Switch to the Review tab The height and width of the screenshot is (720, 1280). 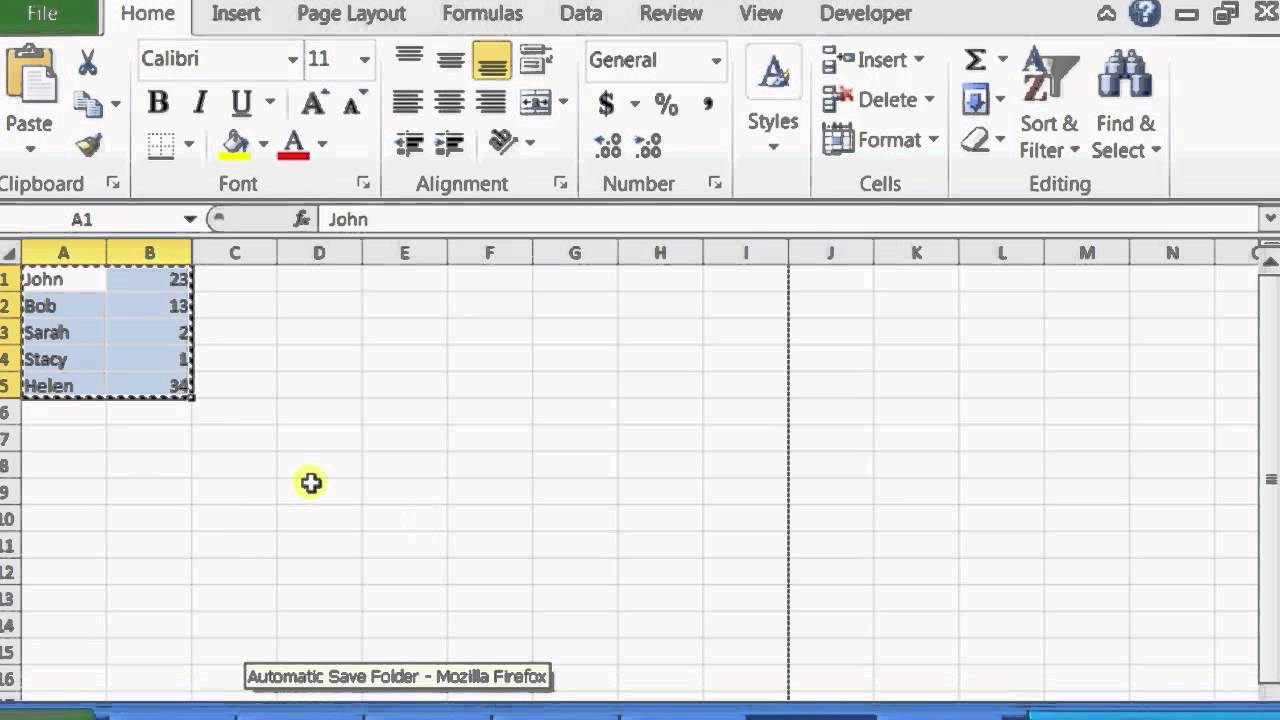click(671, 14)
